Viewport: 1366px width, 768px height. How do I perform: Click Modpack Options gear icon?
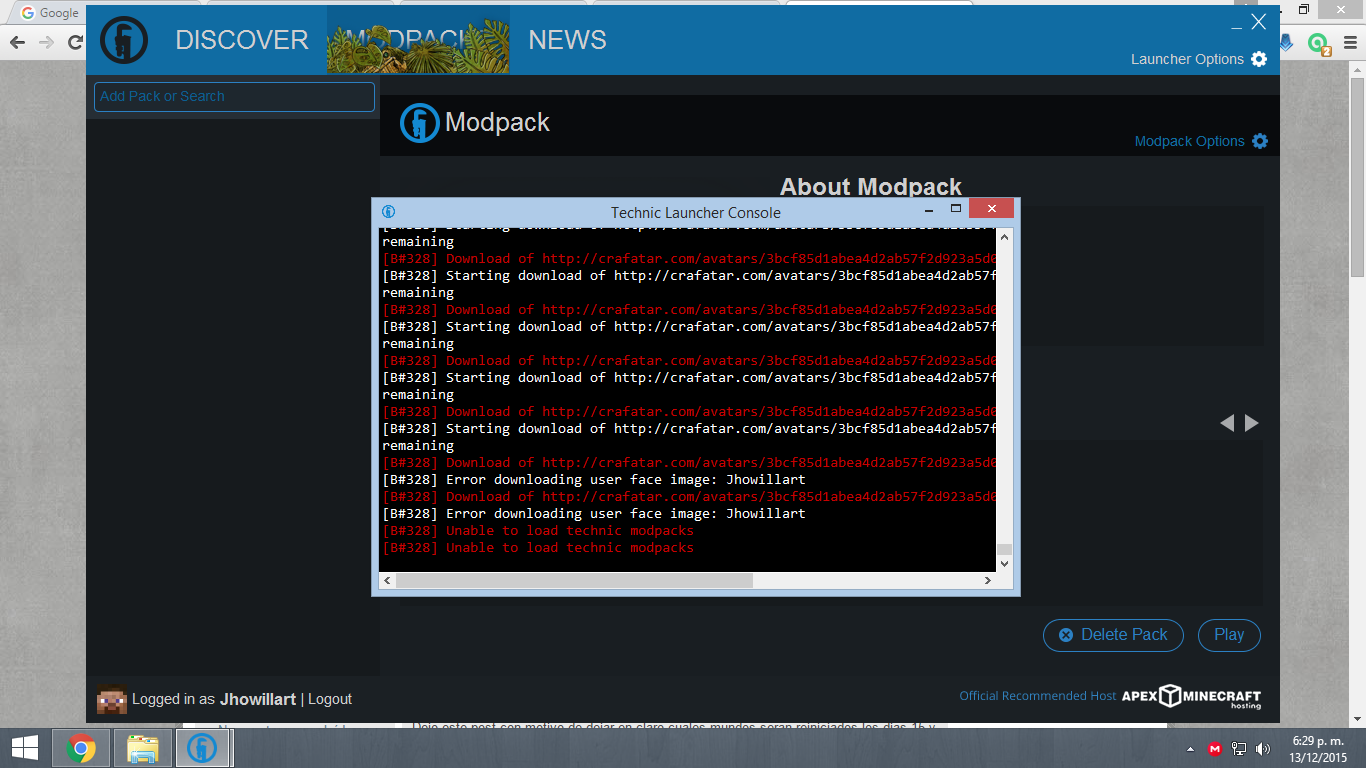(x=1260, y=141)
